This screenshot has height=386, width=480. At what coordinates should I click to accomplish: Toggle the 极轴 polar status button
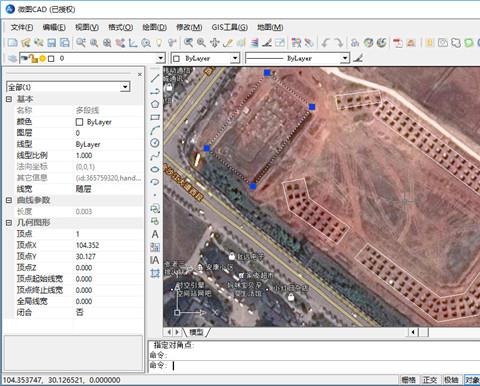click(x=451, y=380)
